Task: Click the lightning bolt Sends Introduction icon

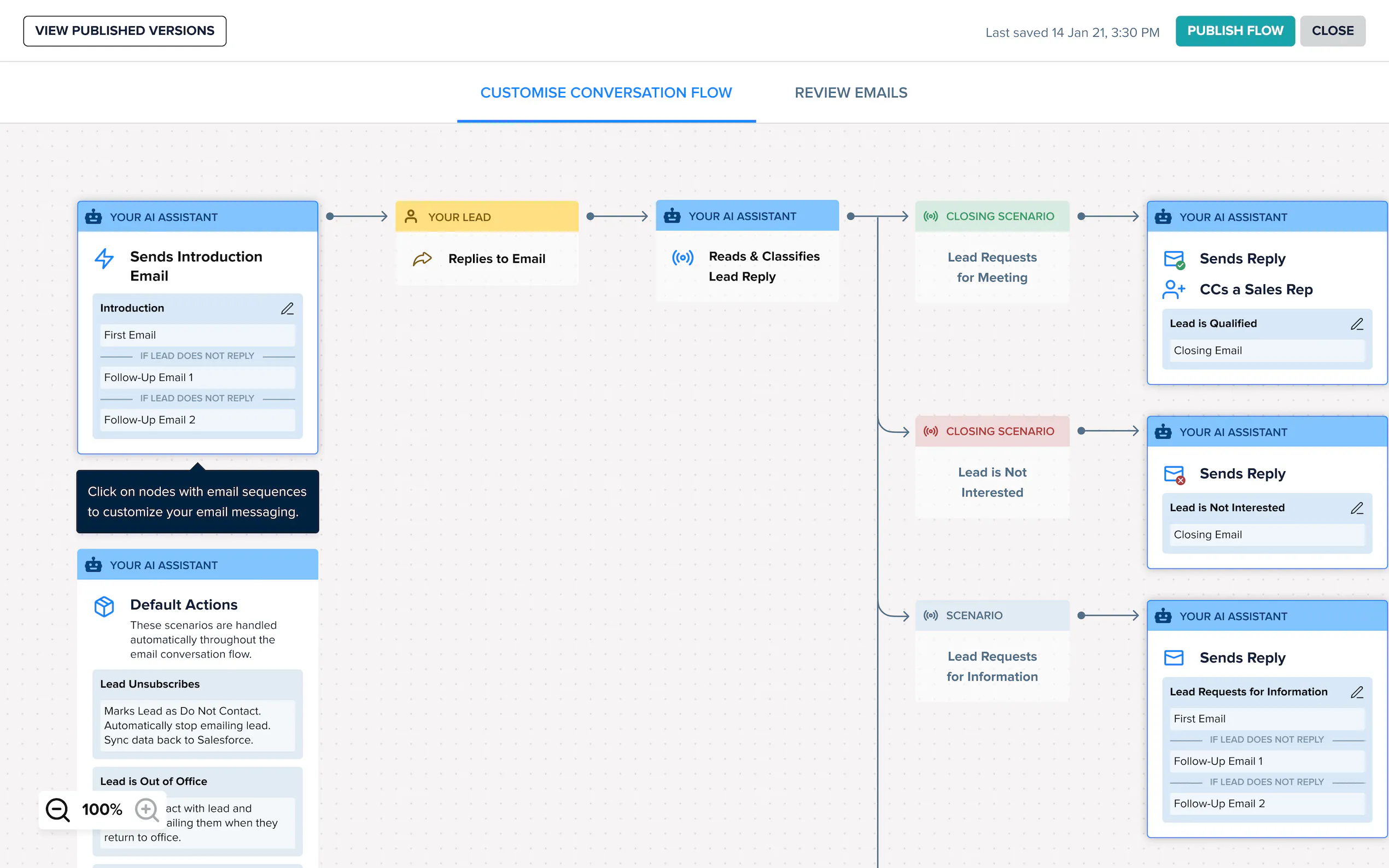Action: point(104,259)
